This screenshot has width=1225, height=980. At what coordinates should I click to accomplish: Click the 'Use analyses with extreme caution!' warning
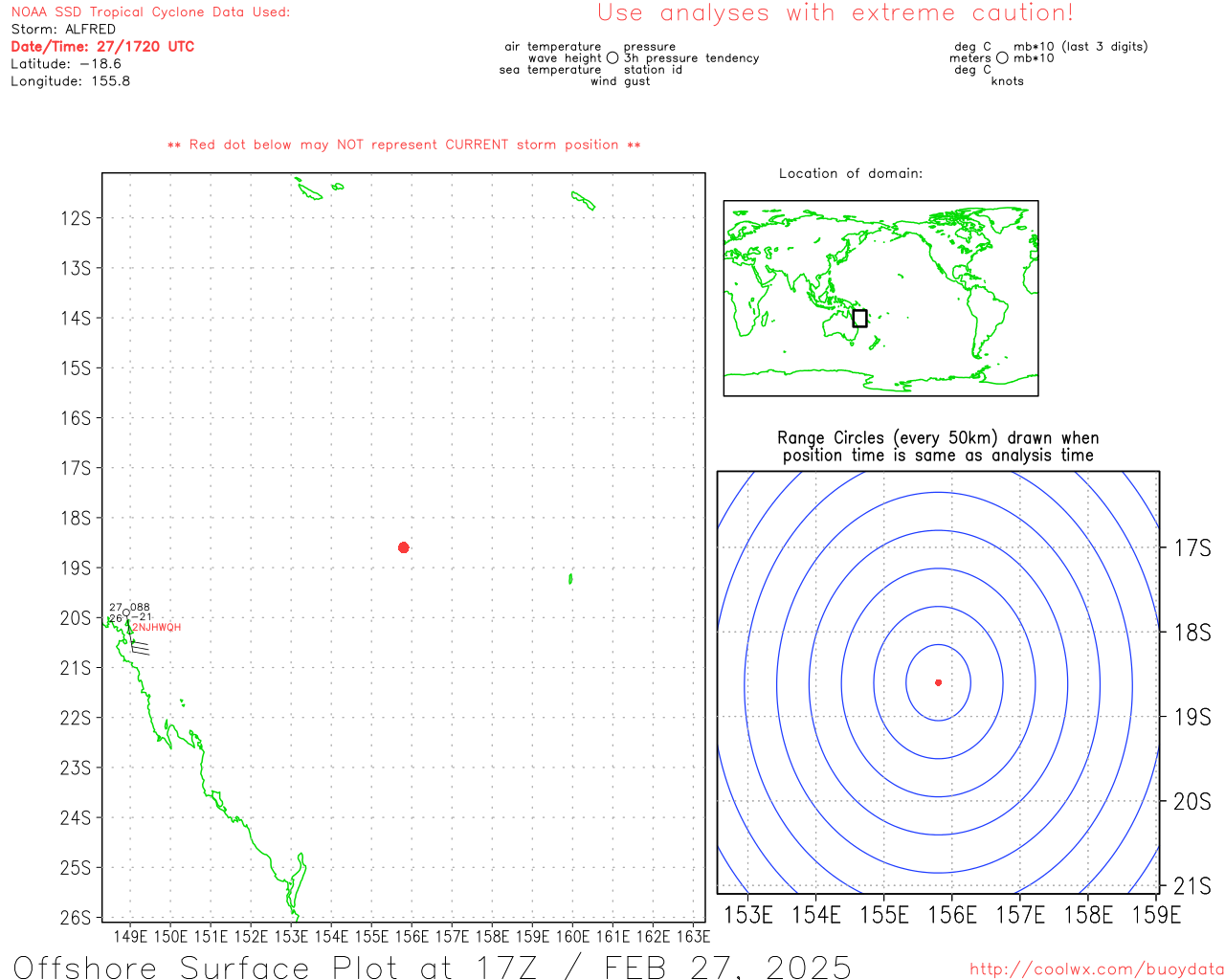[x=835, y=13]
